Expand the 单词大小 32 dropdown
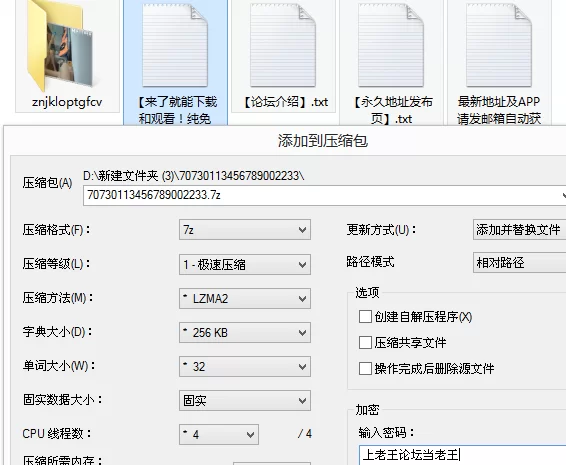Screen dimensions: 566x465 245,366
